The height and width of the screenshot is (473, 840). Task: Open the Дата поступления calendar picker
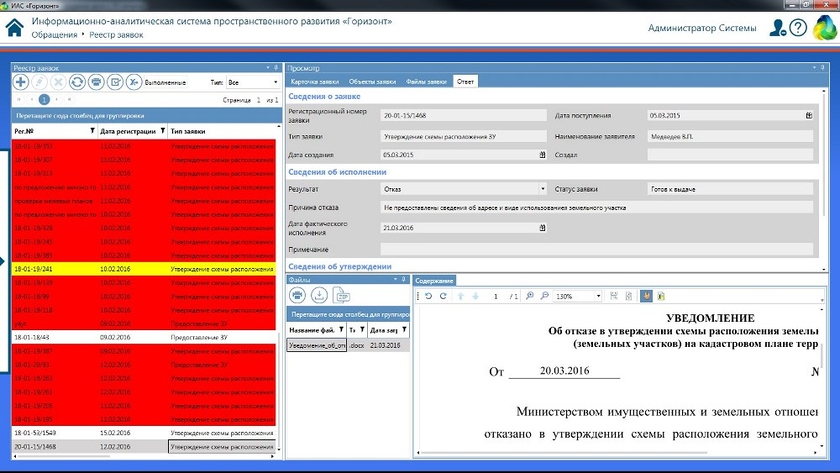point(808,115)
